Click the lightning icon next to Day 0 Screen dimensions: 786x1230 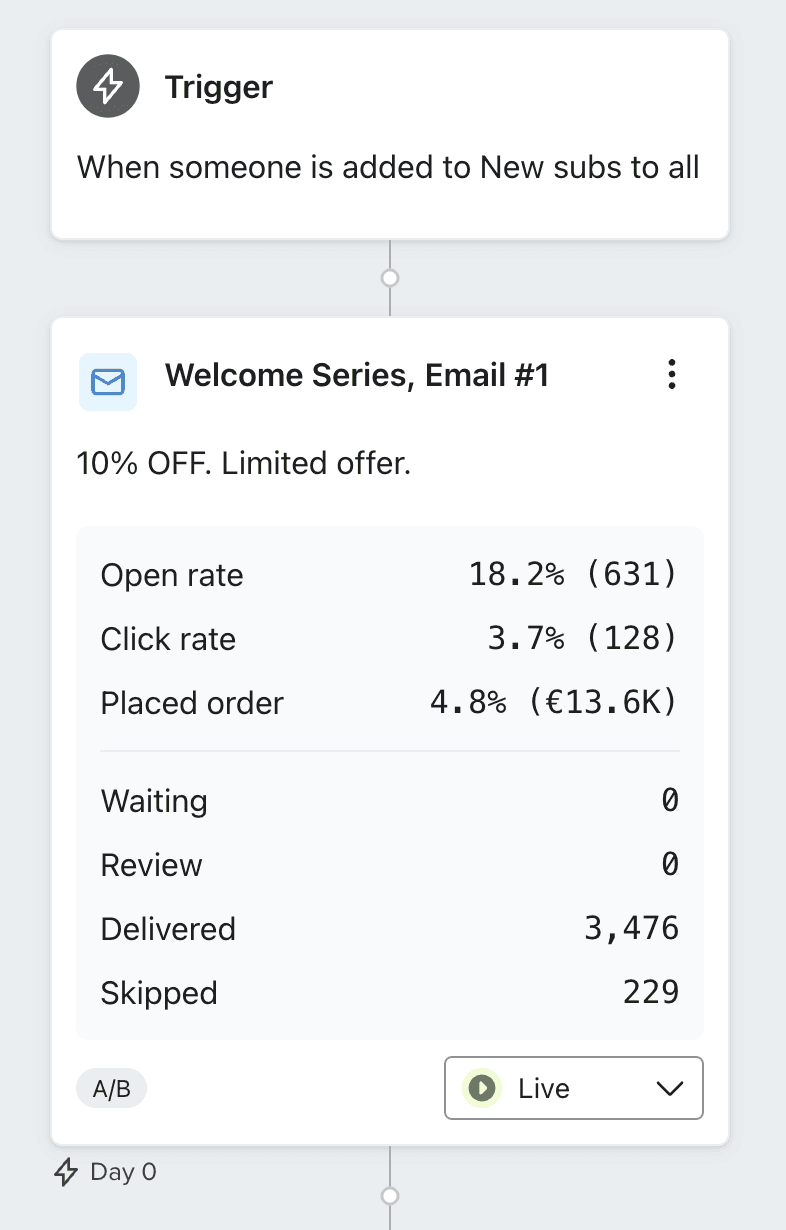(x=65, y=1172)
